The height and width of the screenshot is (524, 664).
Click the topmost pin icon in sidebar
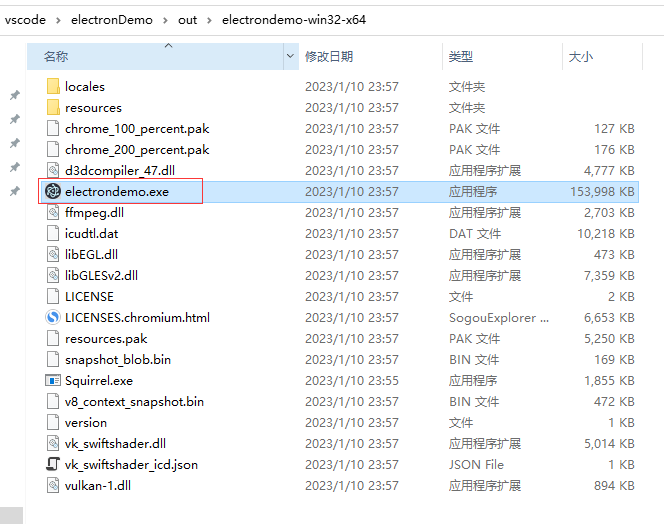(x=14, y=96)
